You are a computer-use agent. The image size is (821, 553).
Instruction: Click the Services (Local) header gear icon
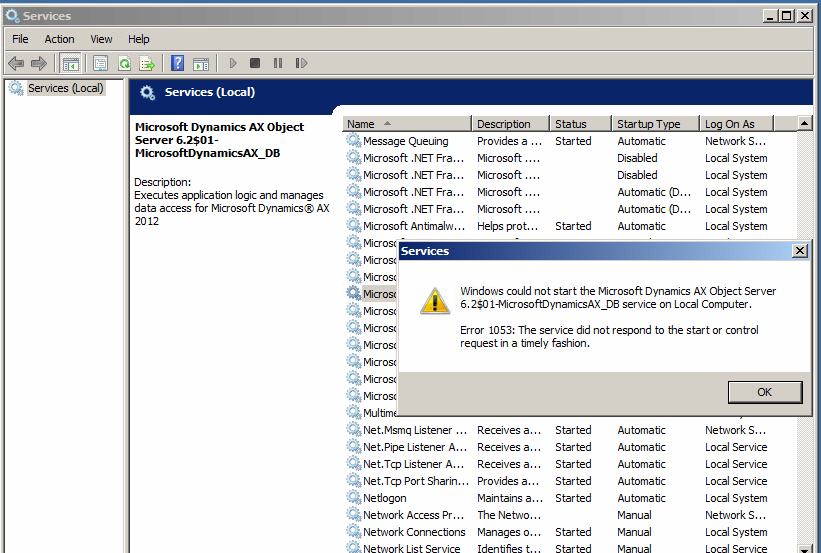coord(147,93)
